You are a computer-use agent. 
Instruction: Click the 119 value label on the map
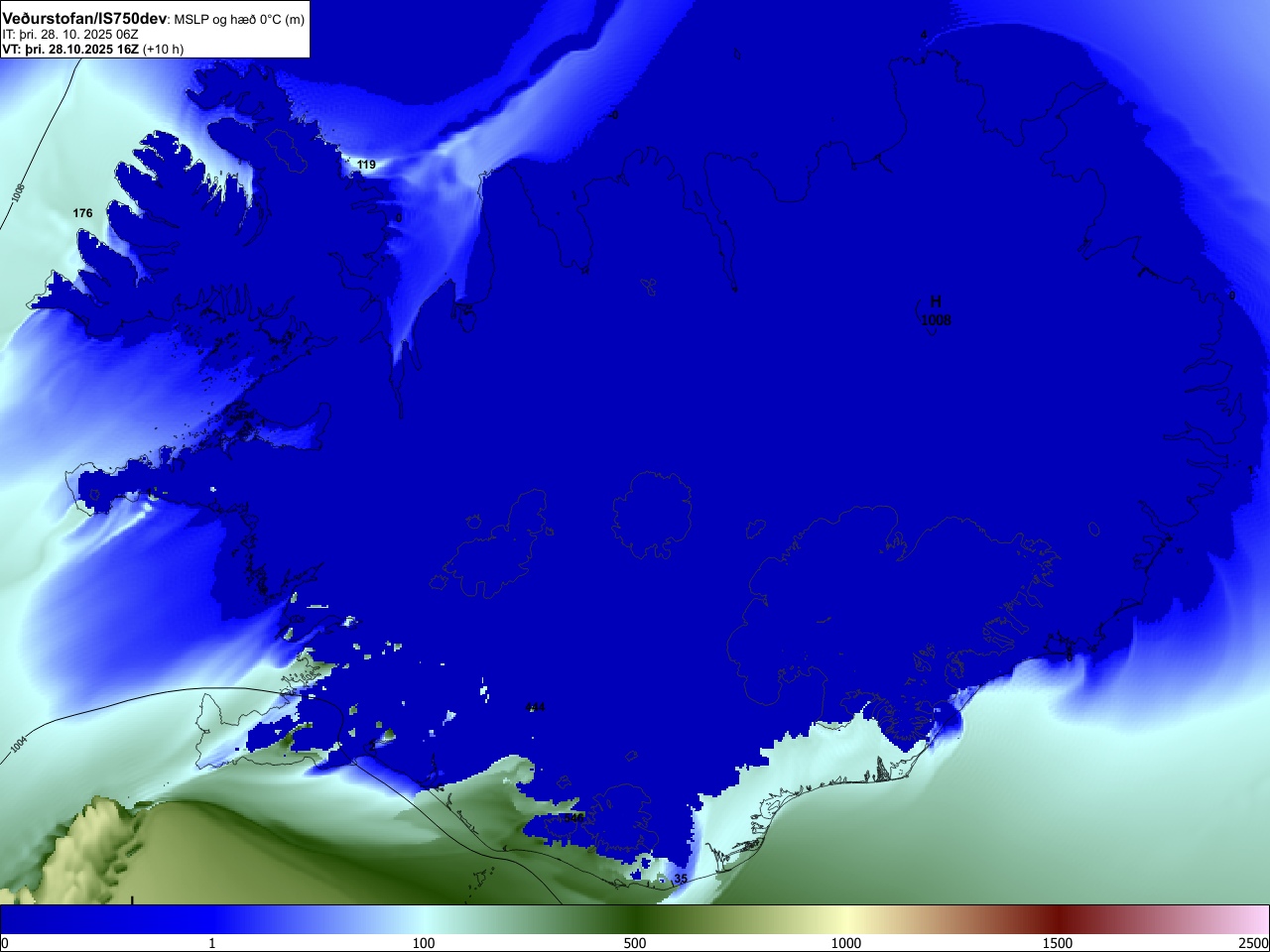[x=366, y=165]
